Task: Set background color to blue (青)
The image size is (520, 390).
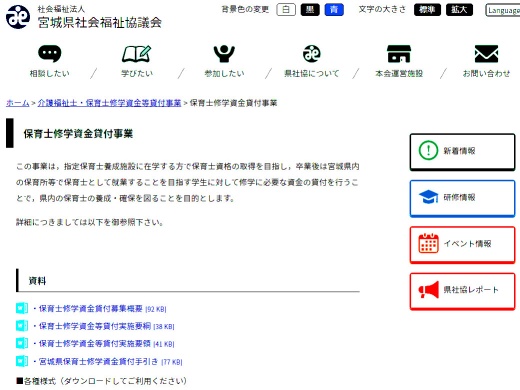Action: [x=334, y=10]
